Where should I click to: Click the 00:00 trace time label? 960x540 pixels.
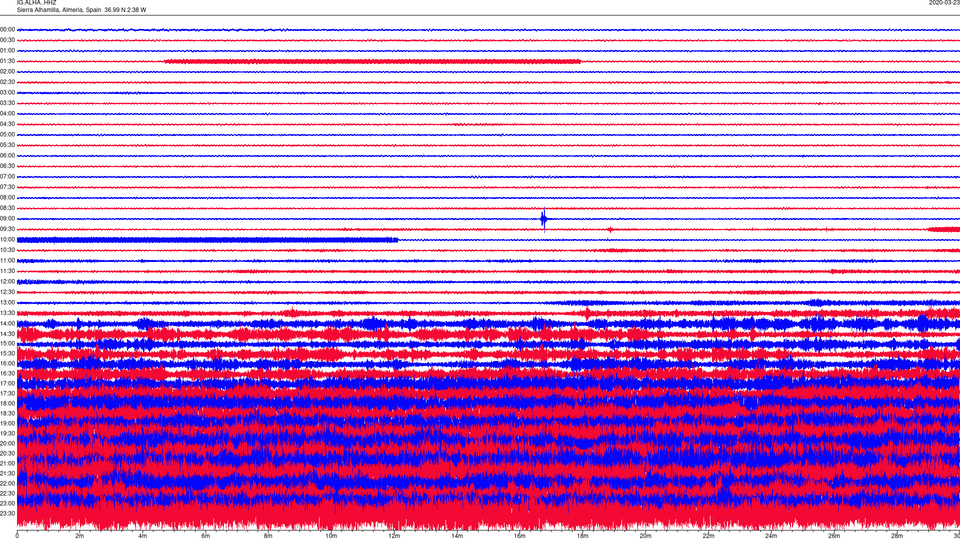point(7,29)
